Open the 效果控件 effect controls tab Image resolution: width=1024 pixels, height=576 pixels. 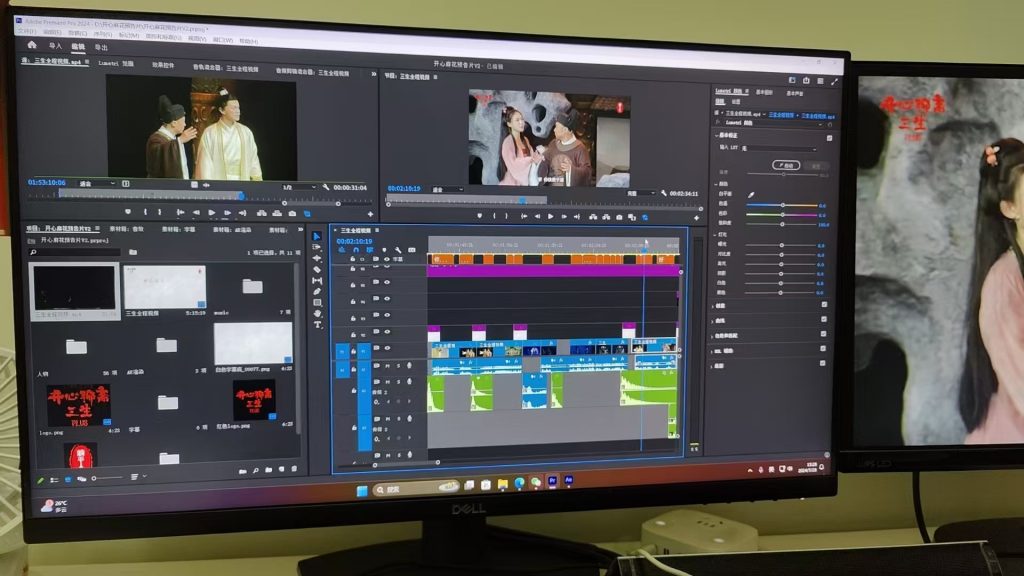coord(163,65)
